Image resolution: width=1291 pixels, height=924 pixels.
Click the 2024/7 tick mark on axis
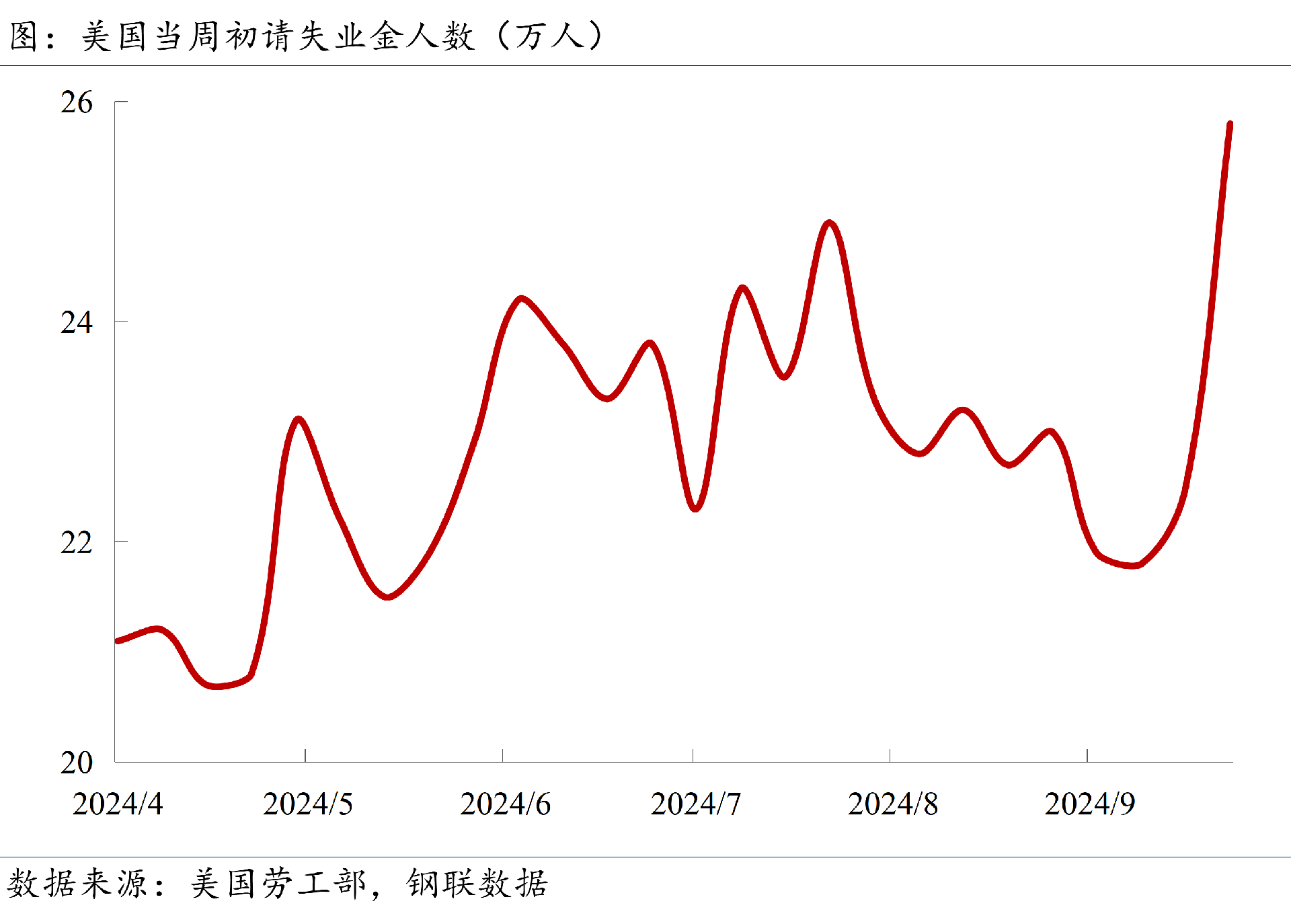pos(693,755)
